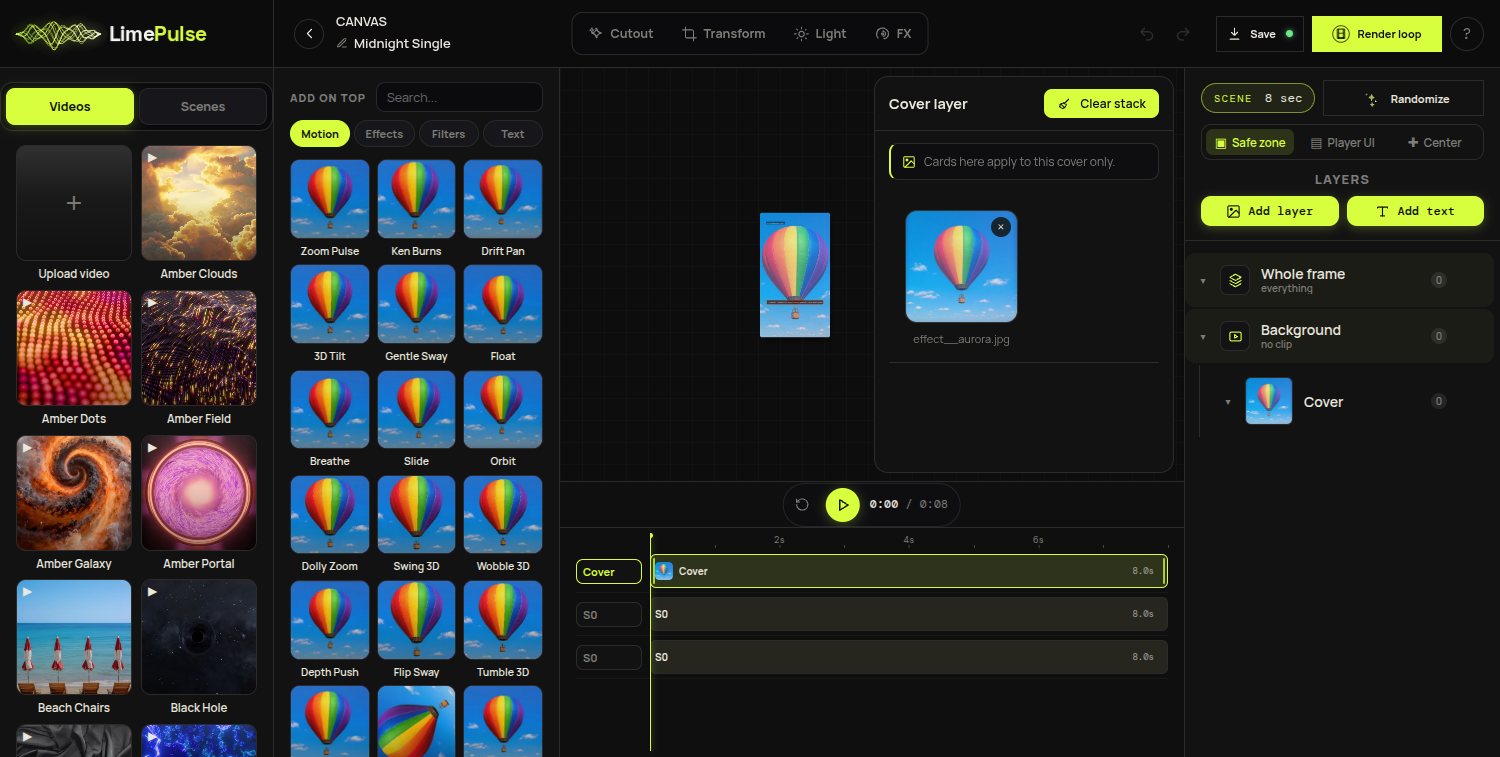This screenshot has width=1500, height=757.
Task: Select the Dolly Zoom motion preset
Action: pyautogui.click(x=330, y=515)
